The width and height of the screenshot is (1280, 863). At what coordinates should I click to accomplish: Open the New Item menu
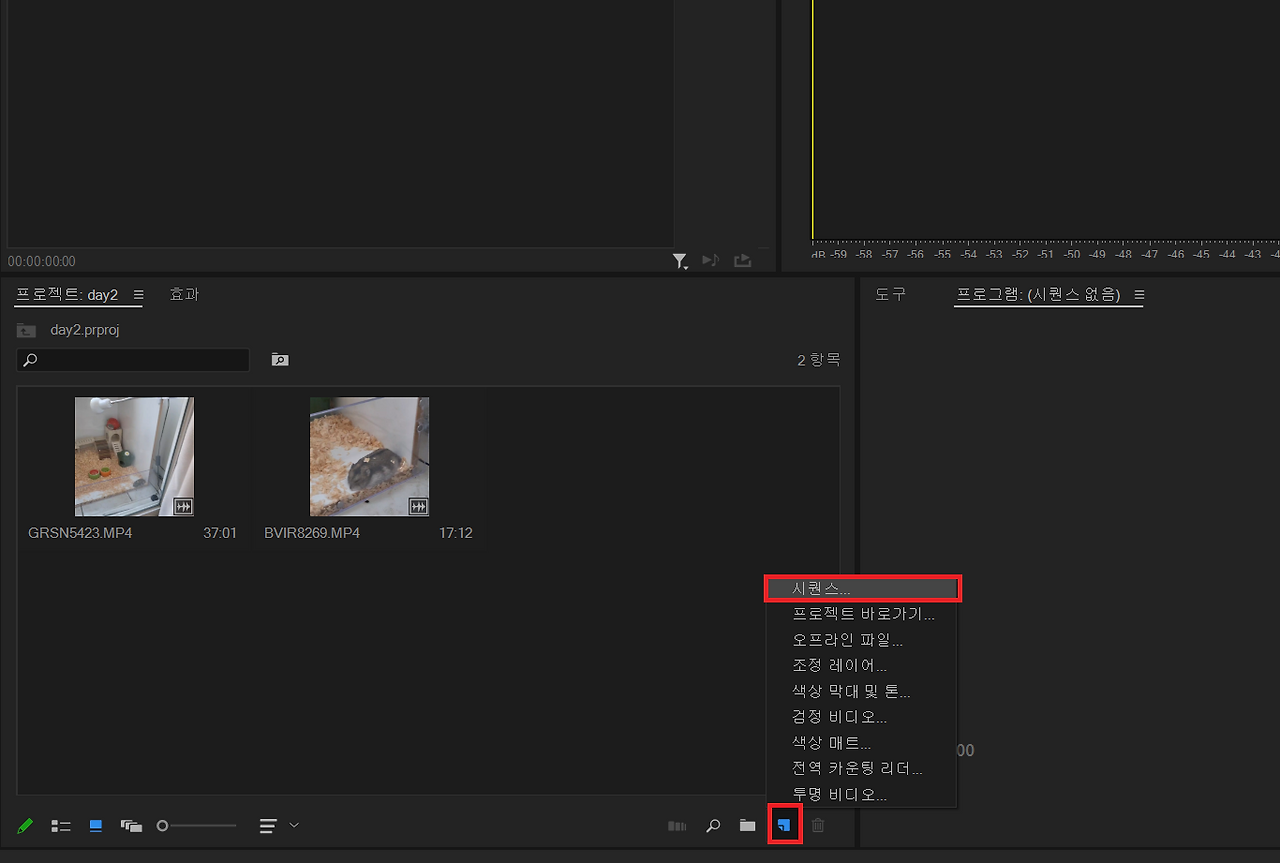point(785,825)
